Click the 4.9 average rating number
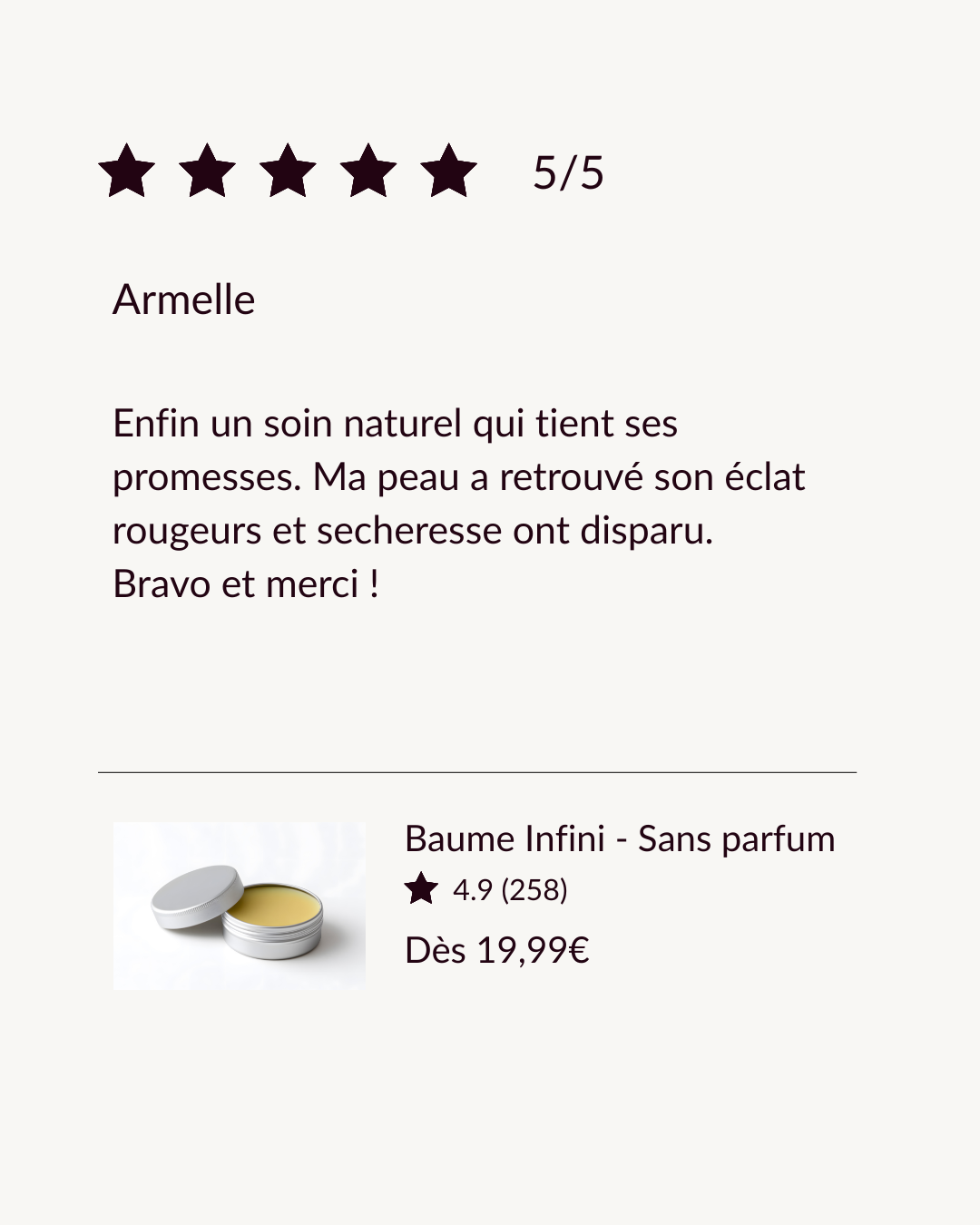 pyautogui.click(x=472, y=890)
